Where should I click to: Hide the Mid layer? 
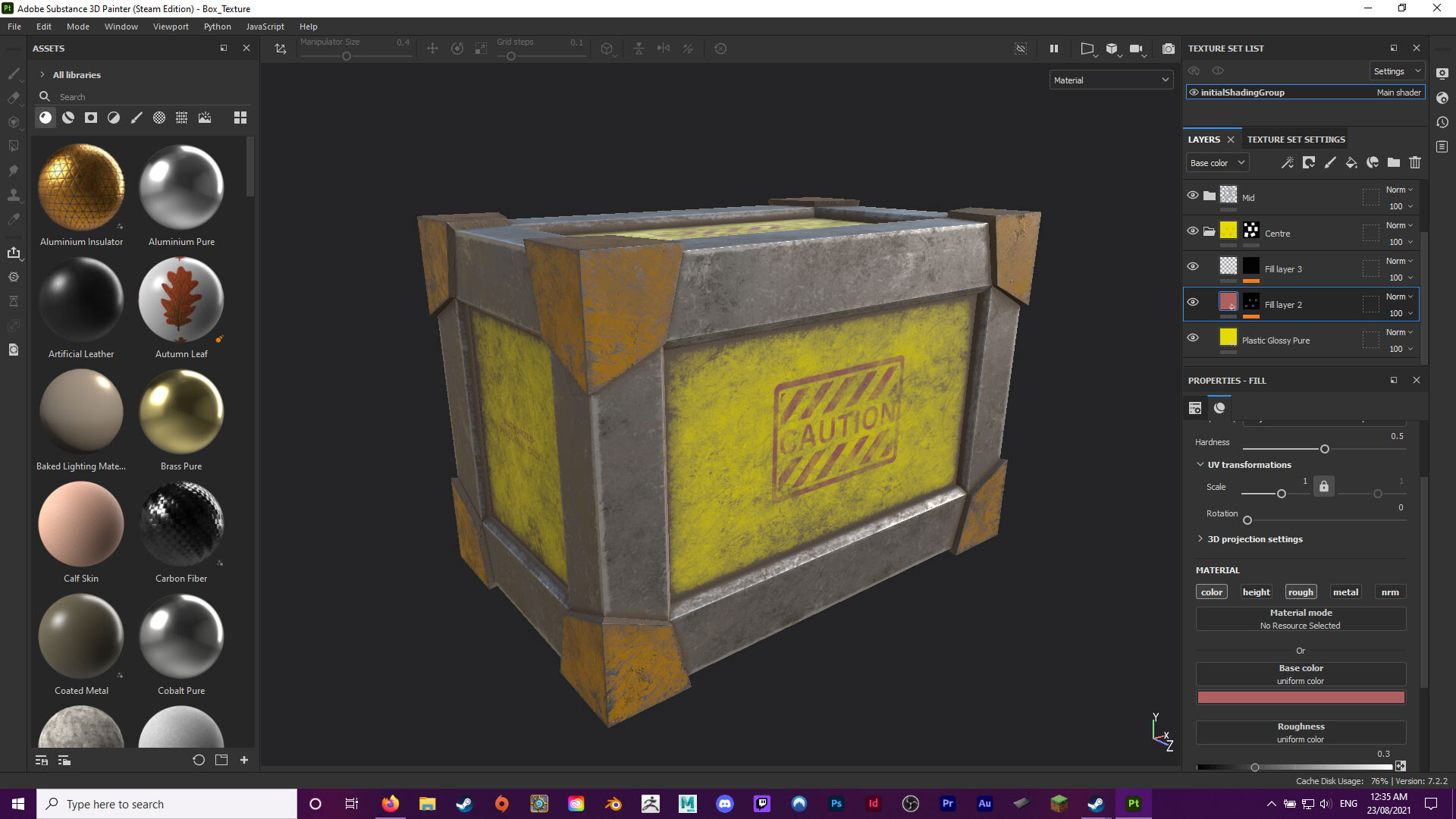pyautogui.click(x=1193, y=195)
